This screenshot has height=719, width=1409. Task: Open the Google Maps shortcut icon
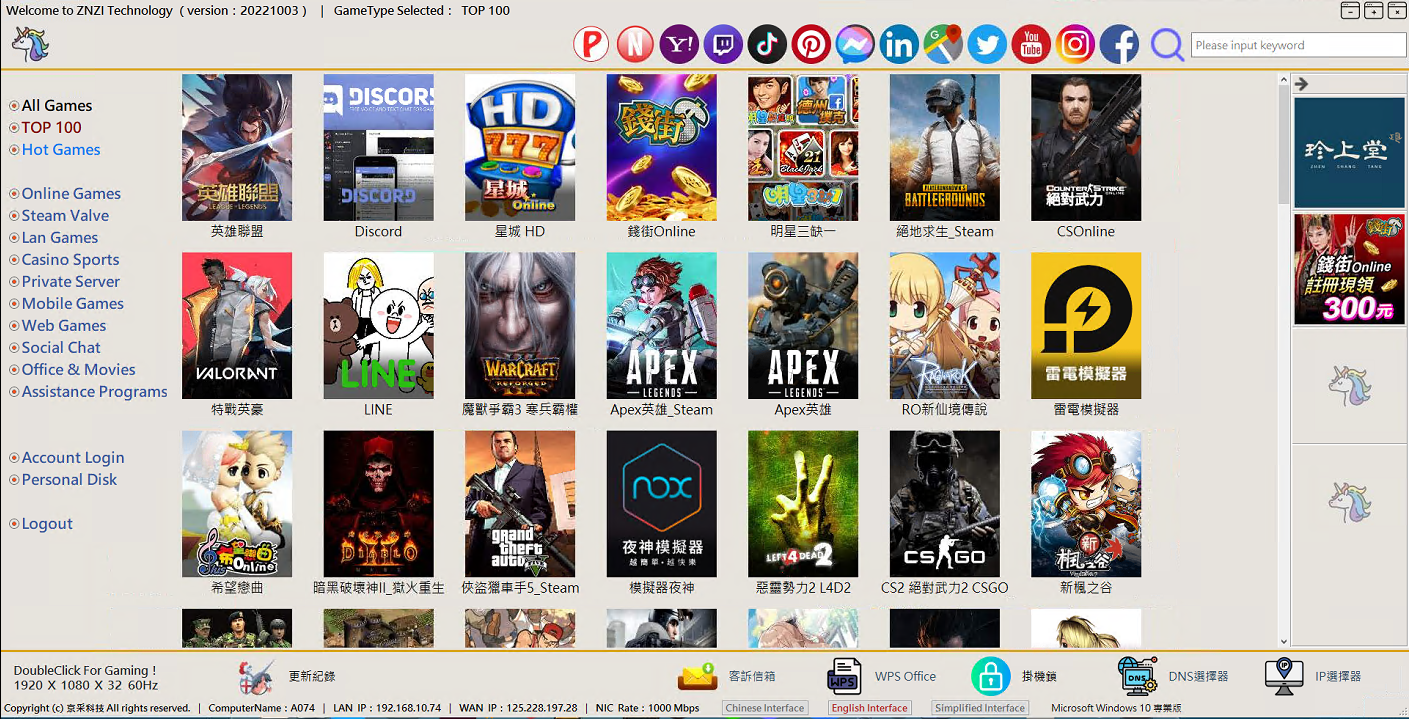click(943, 45)
